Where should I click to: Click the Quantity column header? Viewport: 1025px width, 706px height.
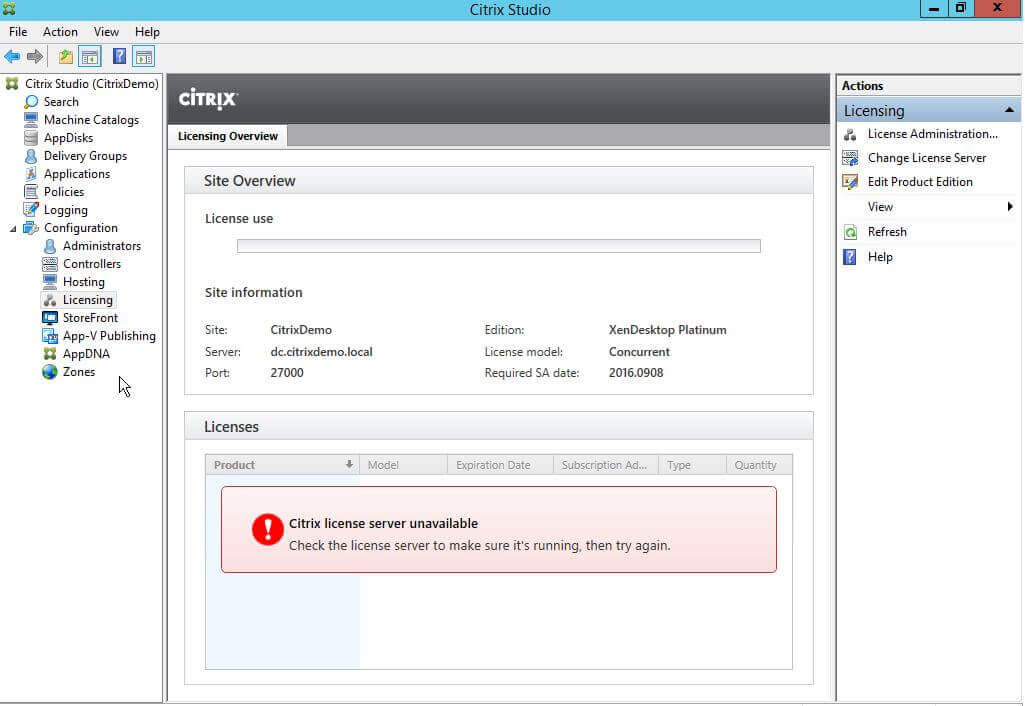(x=759, y=465)
